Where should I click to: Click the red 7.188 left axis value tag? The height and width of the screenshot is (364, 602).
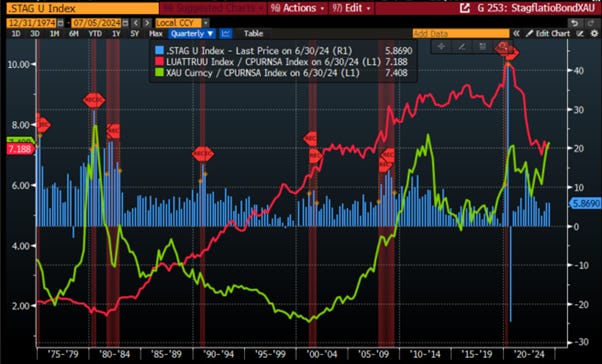pos(20,149)
